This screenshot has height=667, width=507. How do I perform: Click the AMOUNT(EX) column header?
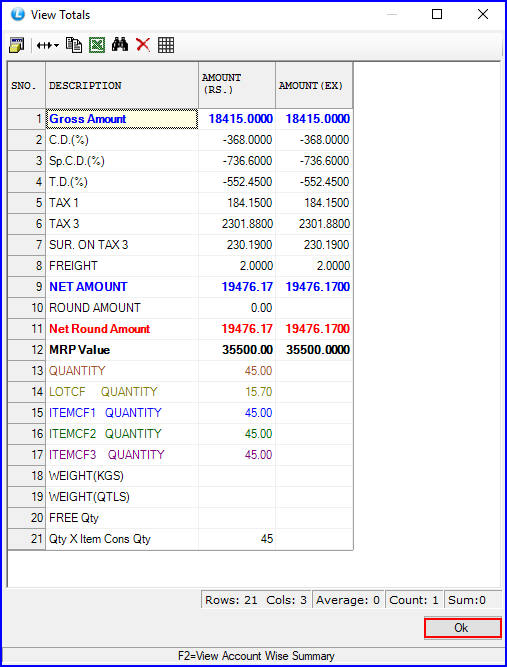314,85
